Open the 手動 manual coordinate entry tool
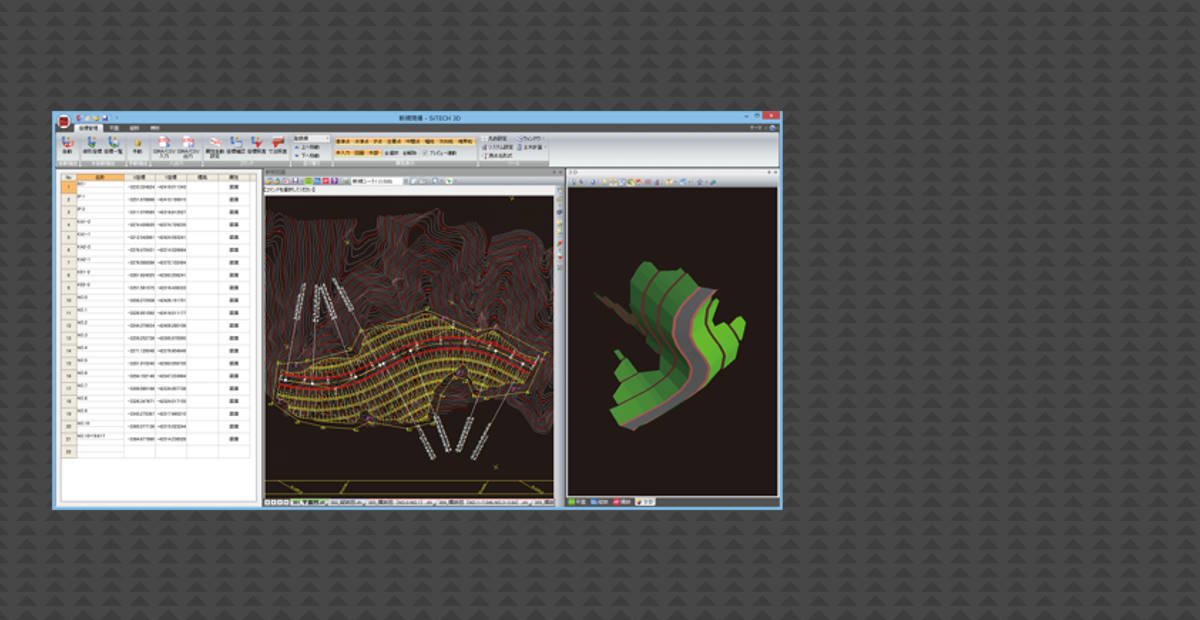The image size is (1200, 620). pos(138,142)
